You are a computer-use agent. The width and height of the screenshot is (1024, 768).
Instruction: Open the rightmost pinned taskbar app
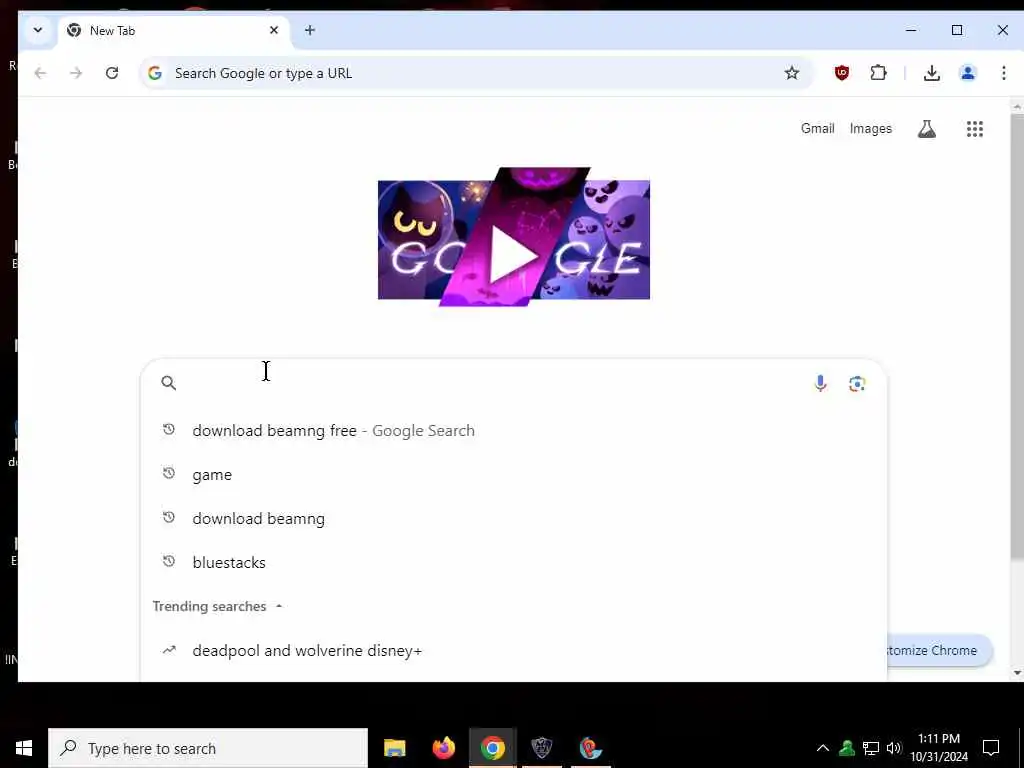click(590, 748)
